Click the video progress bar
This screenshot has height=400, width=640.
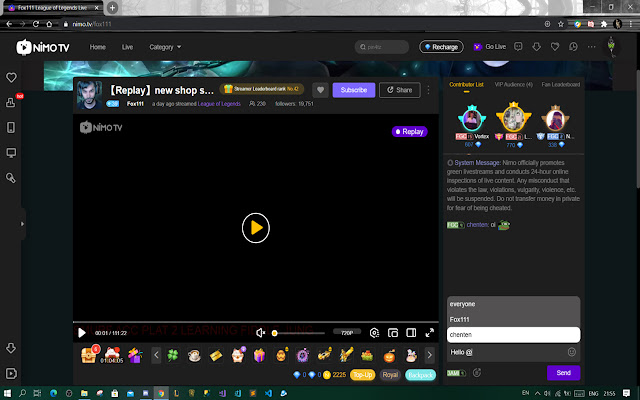256,322
